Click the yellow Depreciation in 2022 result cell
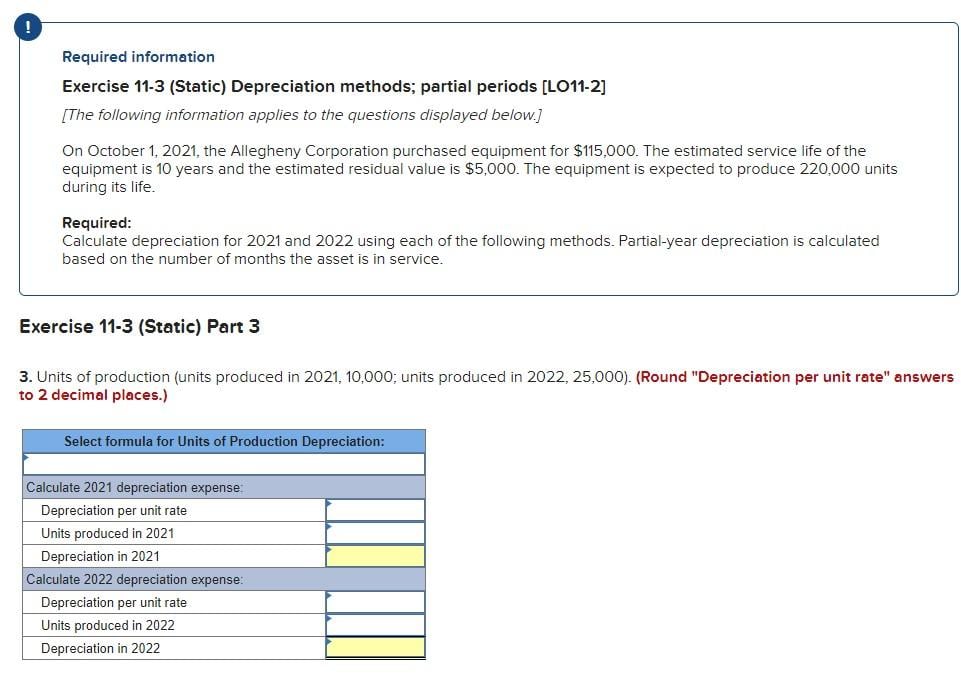Viewport: 961px width, 675px height. point(375,648)
